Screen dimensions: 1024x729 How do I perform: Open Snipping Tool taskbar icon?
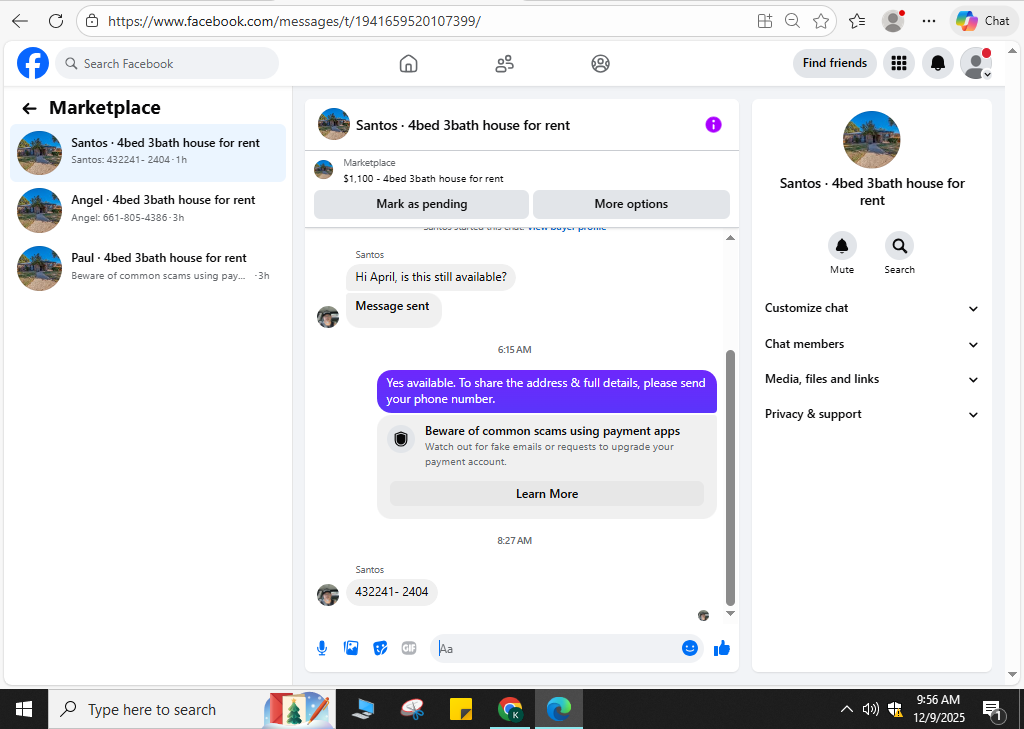(x=413, y=709)
